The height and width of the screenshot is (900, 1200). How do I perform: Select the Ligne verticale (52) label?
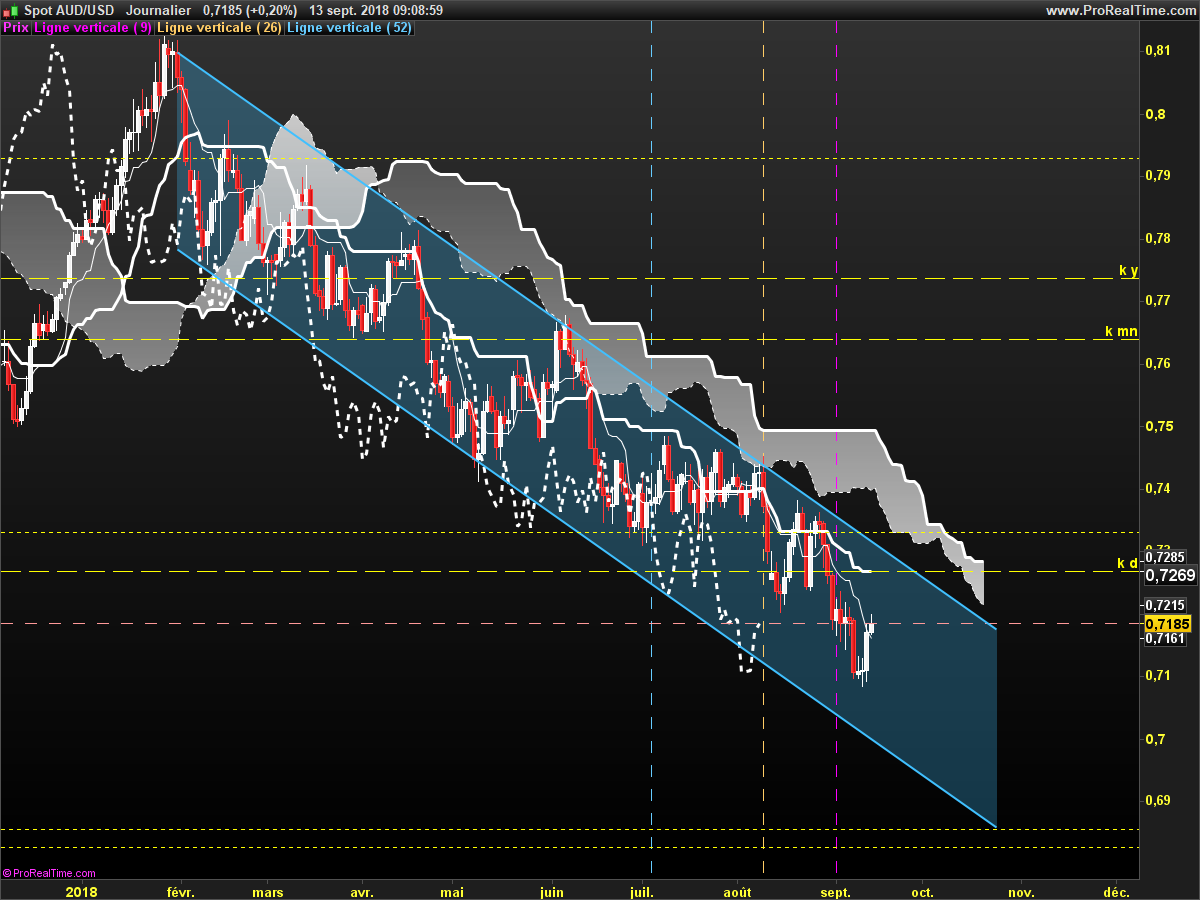click(x=349, y=28)
